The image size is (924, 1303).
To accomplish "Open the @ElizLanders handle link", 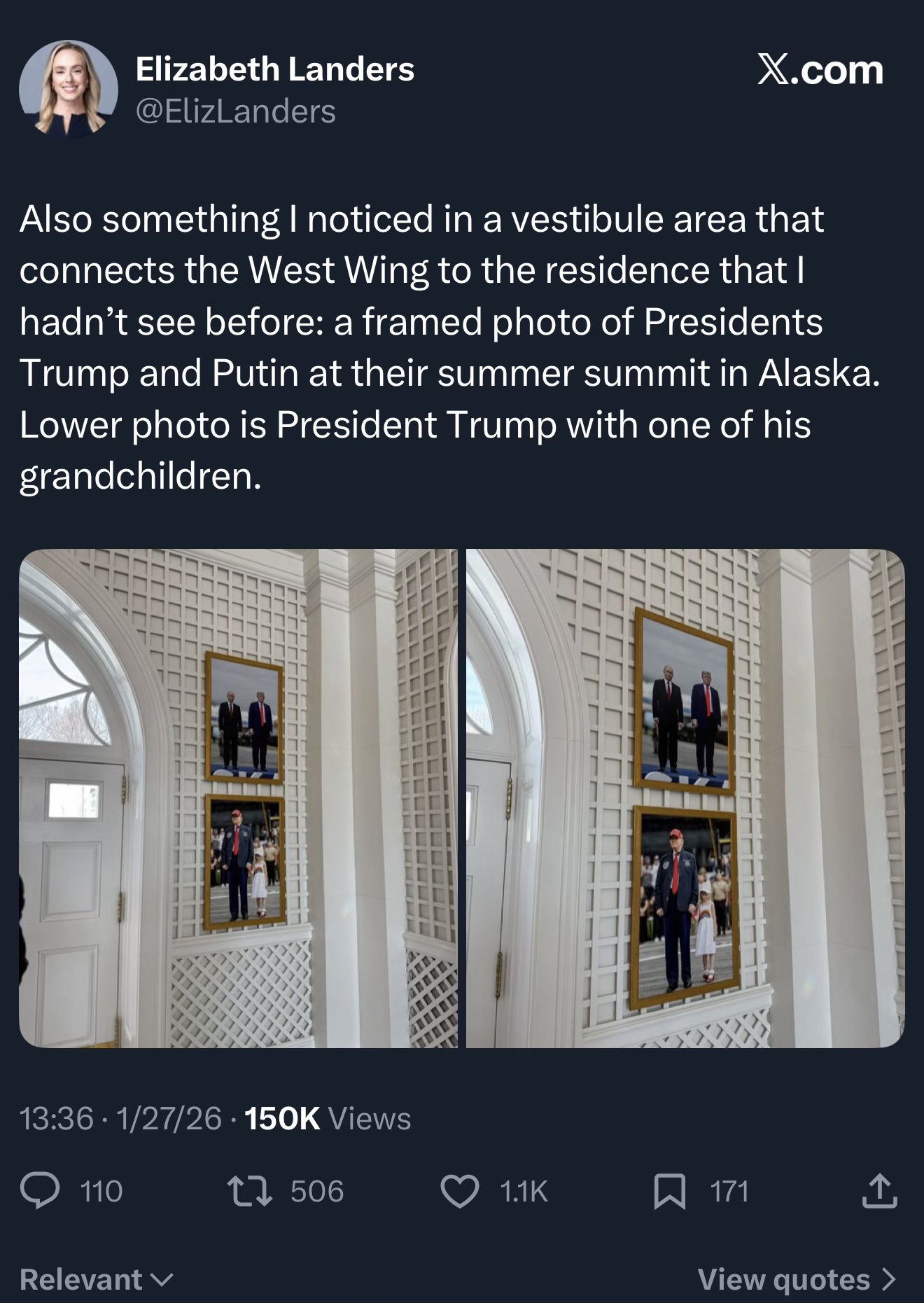I will (x=235, y=111).
